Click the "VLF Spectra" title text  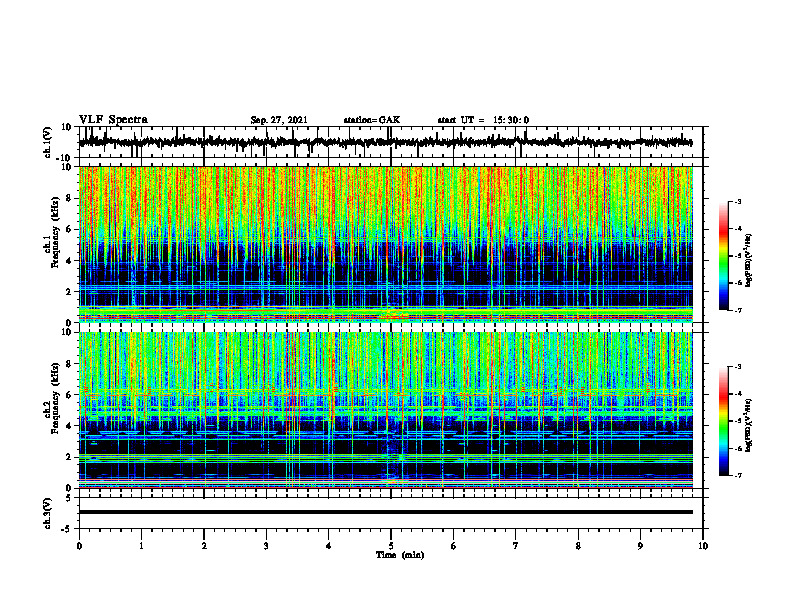[113, 120]
